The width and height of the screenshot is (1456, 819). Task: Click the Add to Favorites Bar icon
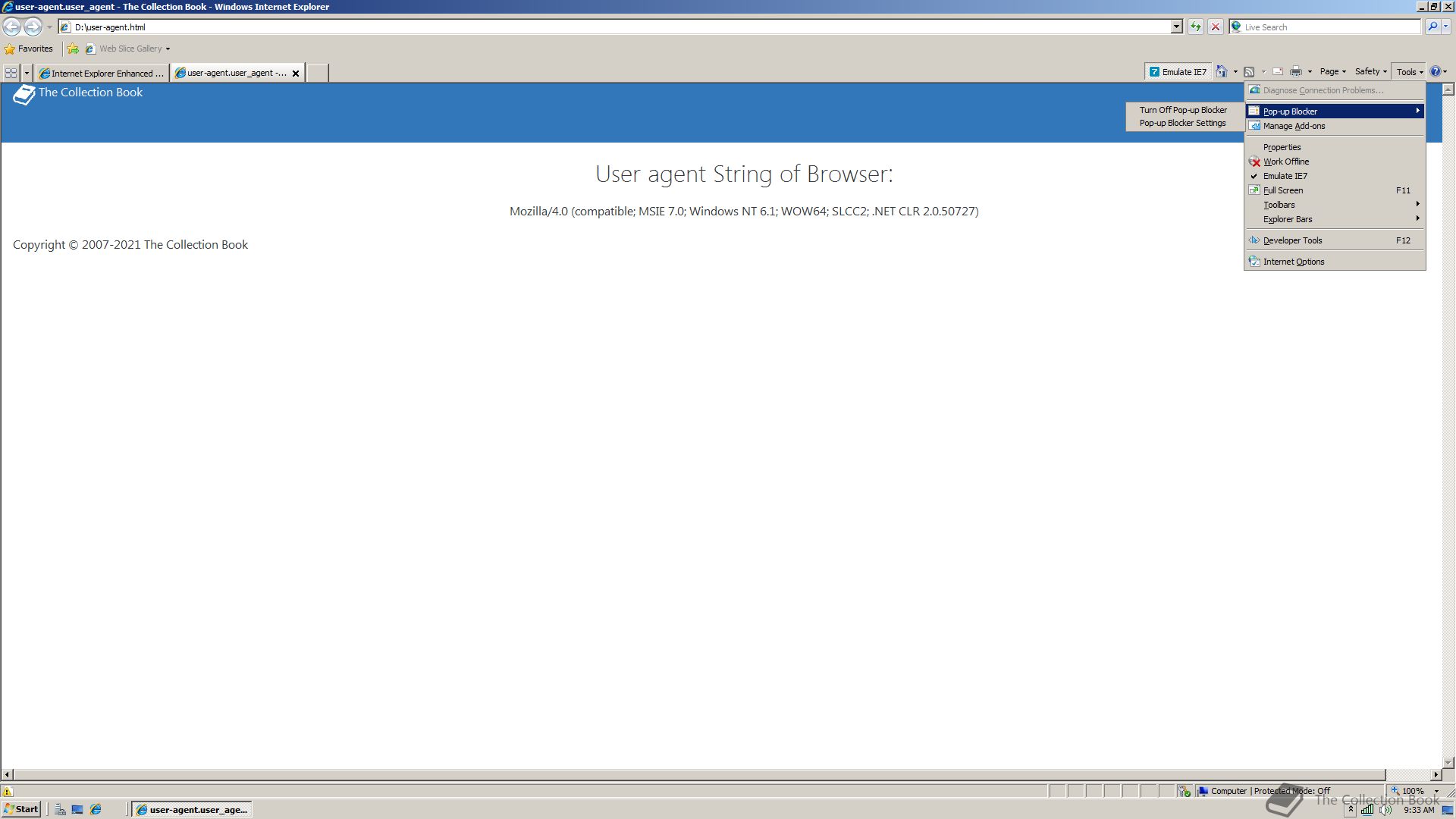click(73, 49)
